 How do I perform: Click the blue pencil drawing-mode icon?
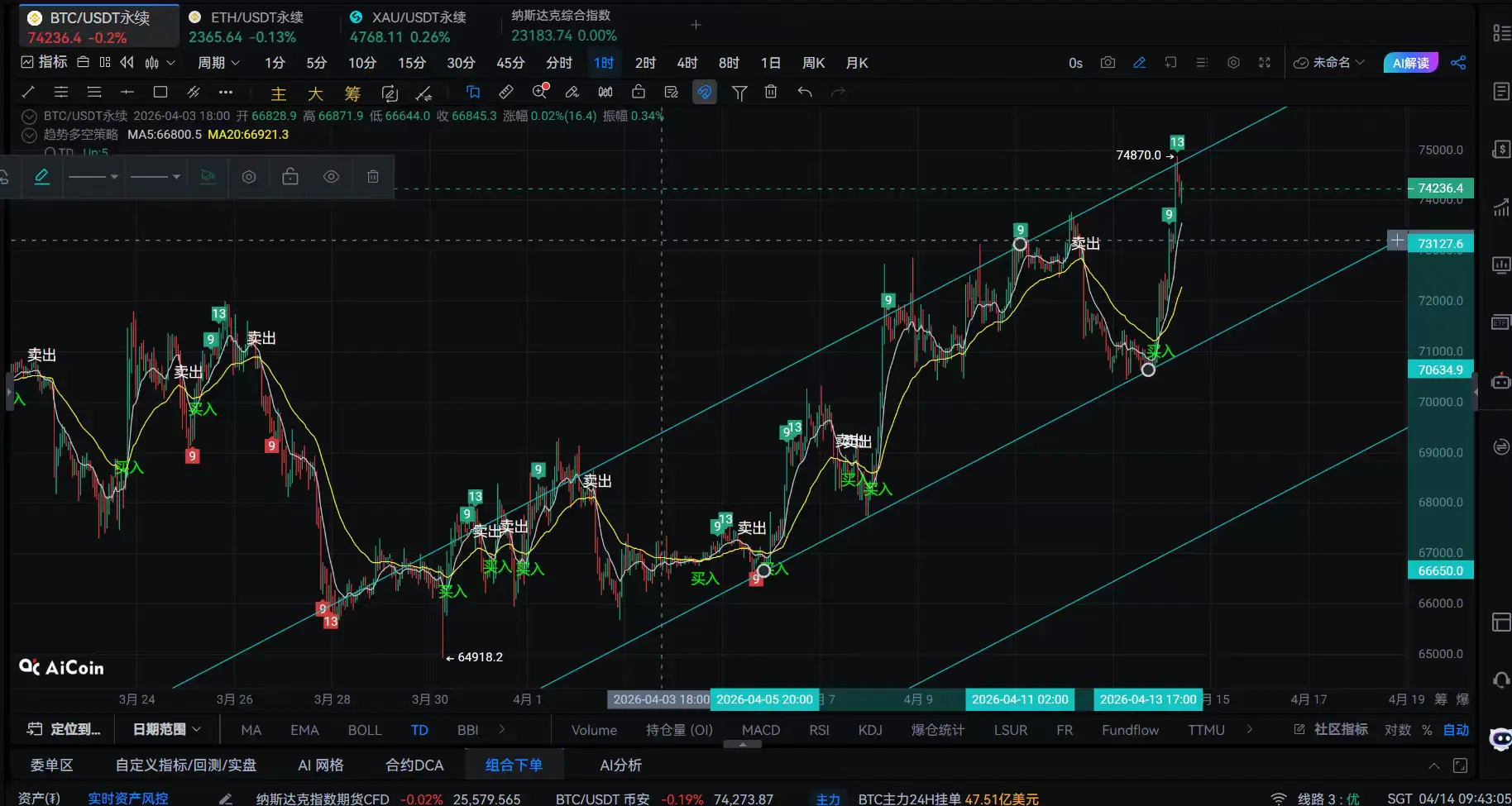[1139, 63]
